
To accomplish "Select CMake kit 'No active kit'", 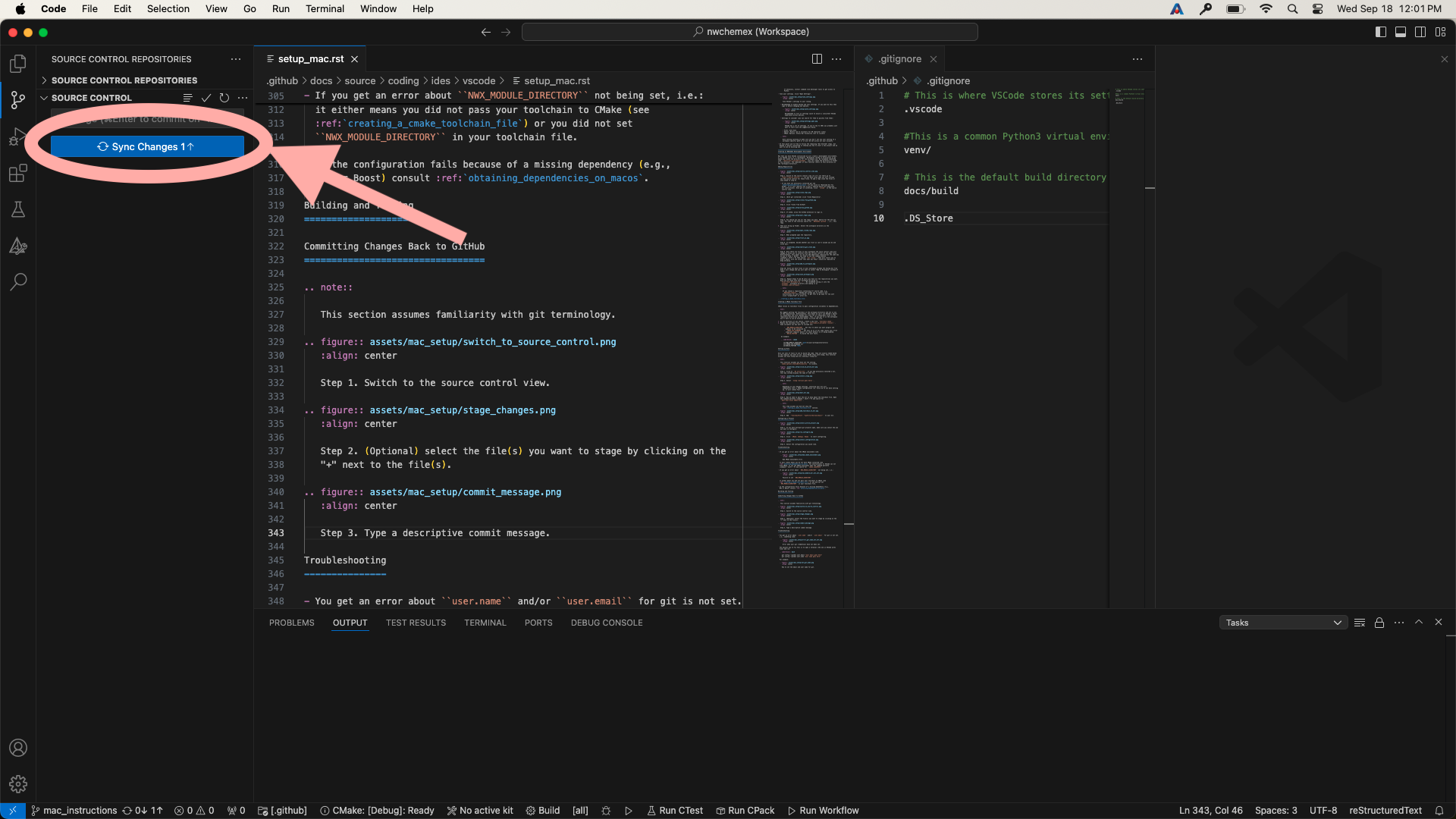I will [x=480, y=811].
